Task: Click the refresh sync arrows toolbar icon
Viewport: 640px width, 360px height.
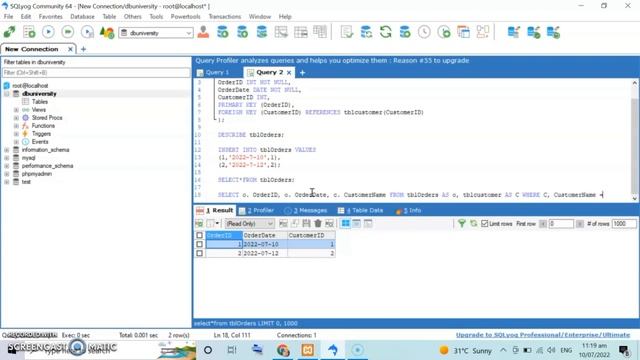Action: click(385, 32)
